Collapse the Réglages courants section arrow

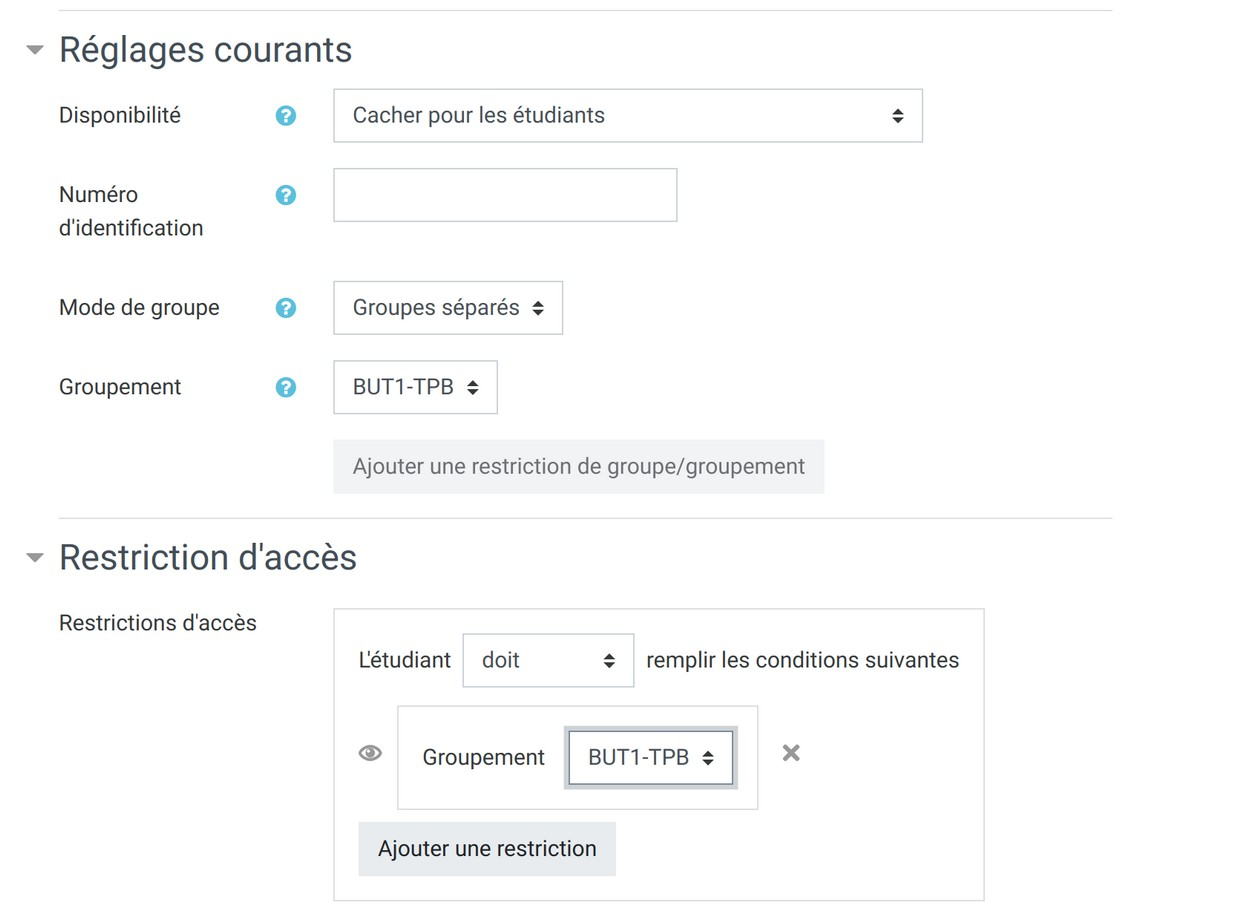click(35, 50)
